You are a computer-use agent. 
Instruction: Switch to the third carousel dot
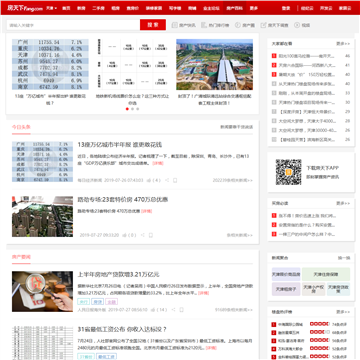(138, 109)
